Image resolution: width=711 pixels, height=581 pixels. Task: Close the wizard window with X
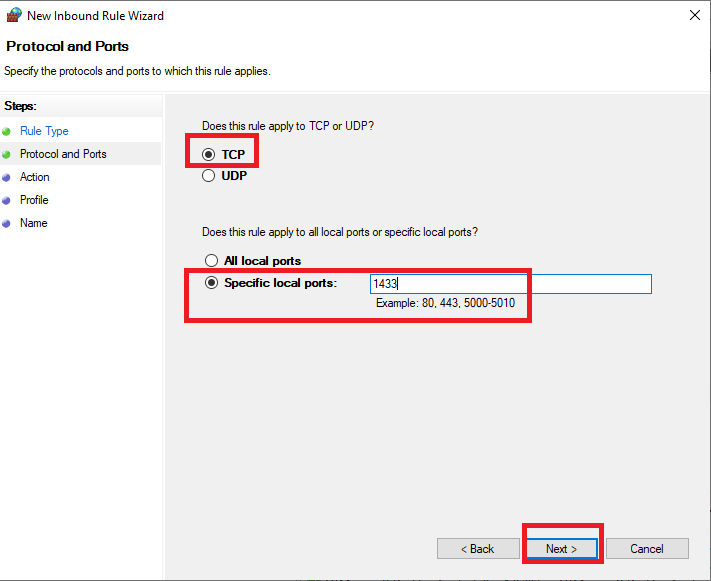coord(695,15)
